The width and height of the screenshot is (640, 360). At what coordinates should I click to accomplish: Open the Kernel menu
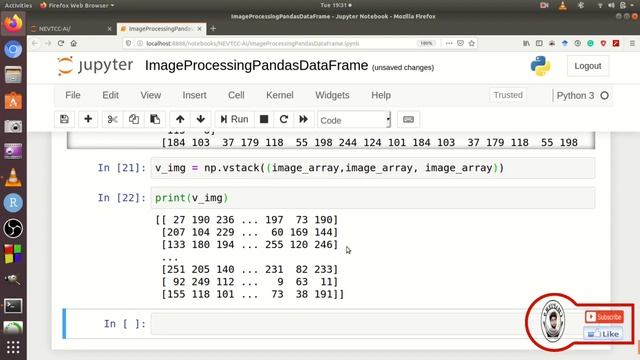[x=280, y=95]
